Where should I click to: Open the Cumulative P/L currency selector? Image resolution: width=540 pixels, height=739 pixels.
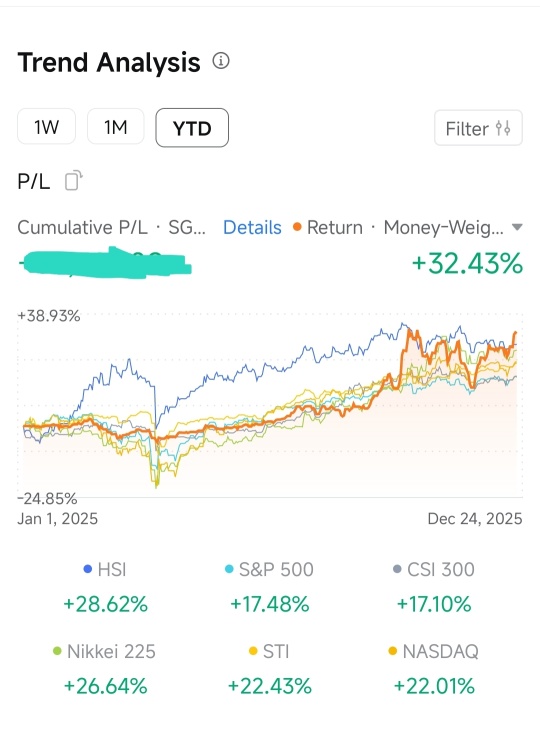pos(187,228)
